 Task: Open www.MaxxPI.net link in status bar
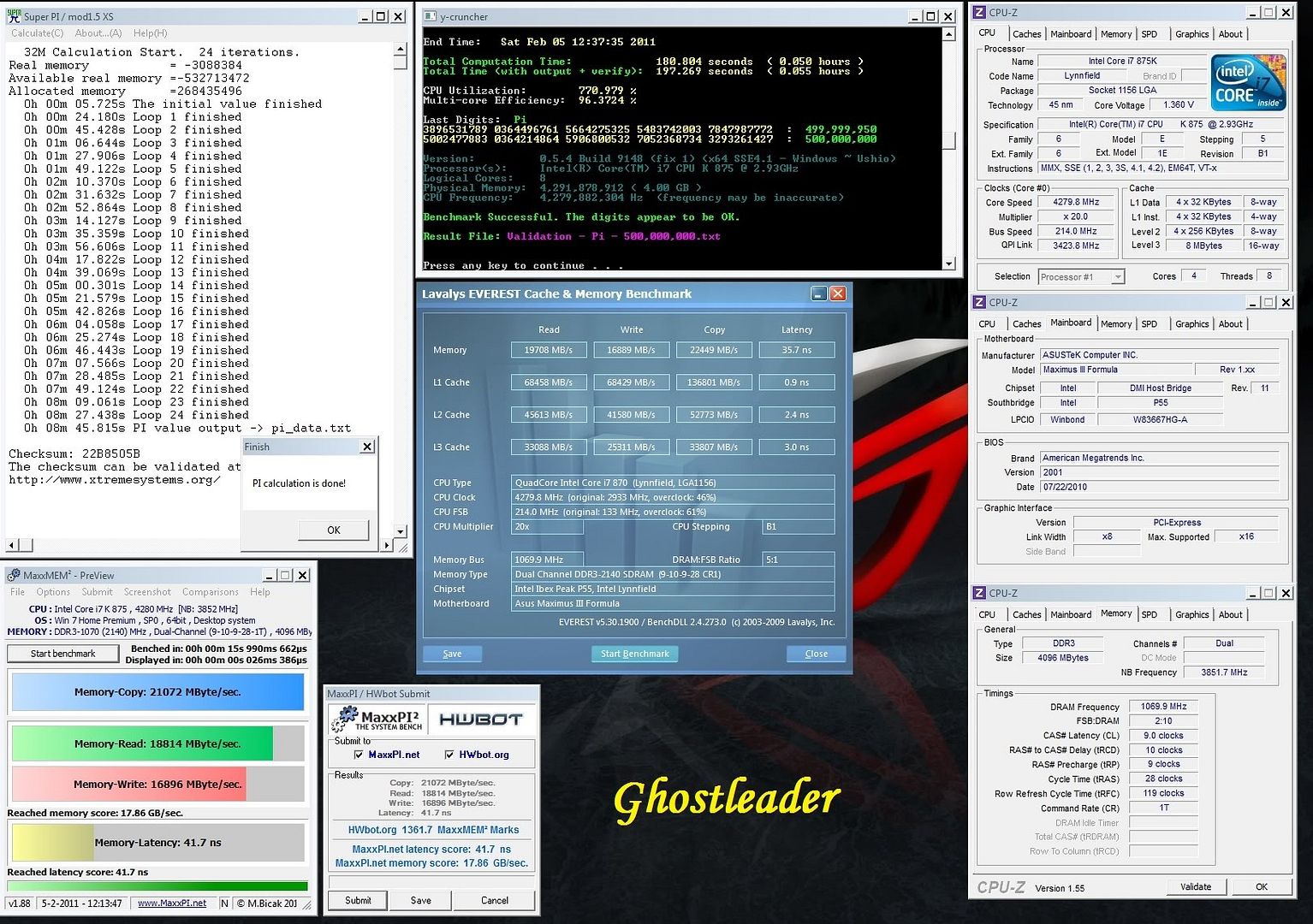[x=172, y=903]
